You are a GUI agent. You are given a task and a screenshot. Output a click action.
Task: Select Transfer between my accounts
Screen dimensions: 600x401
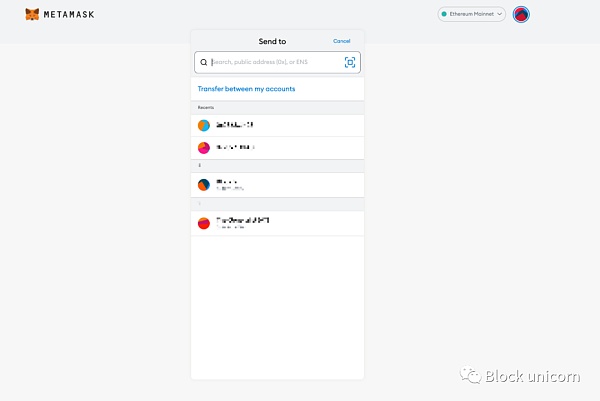[246, 89]
